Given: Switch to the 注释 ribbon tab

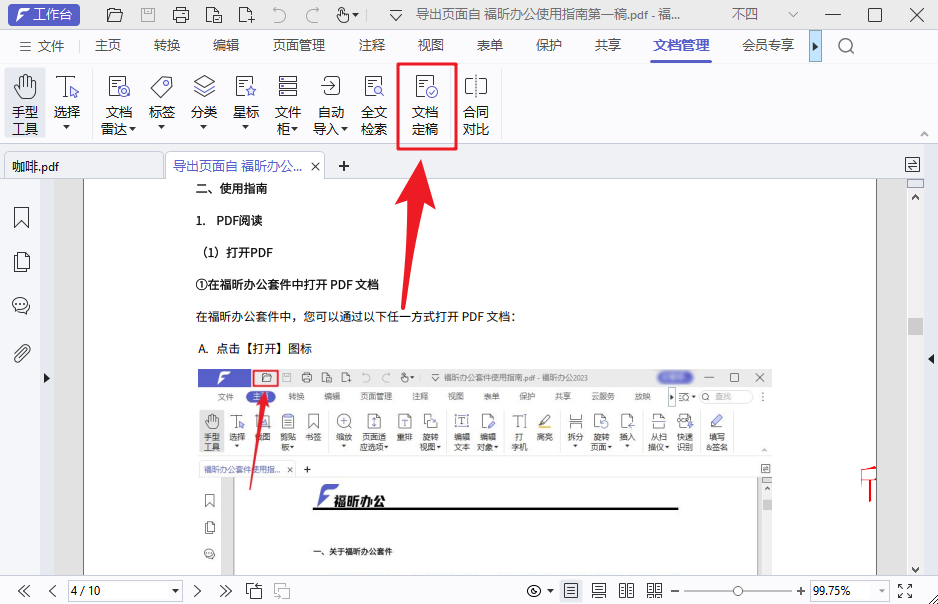Looking at the screenshot, I should 370,45.
